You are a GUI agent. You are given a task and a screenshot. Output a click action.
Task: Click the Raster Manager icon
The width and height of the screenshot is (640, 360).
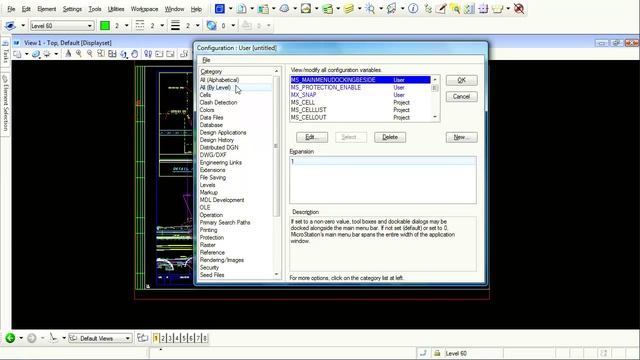[x=306, y=9]
